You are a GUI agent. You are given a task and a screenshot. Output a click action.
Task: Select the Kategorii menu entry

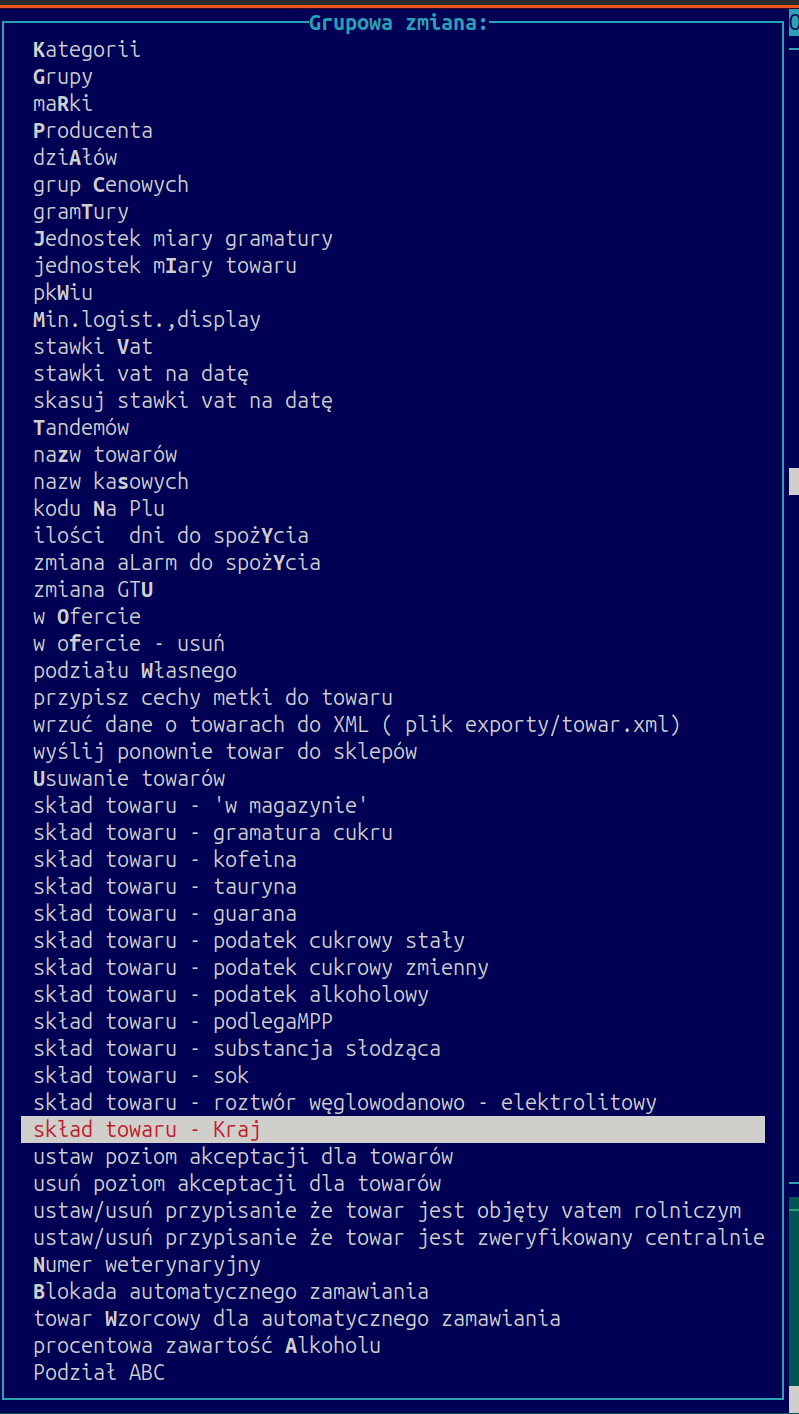pos(87,50)
